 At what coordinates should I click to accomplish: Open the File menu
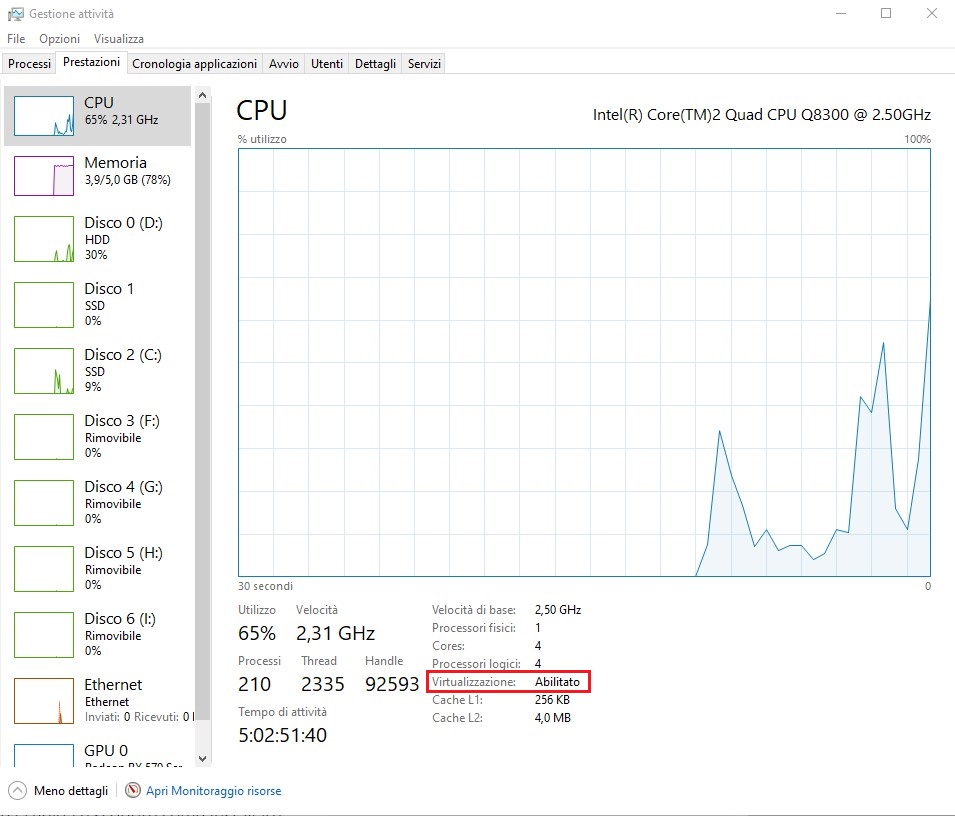(x=16, y=38)
